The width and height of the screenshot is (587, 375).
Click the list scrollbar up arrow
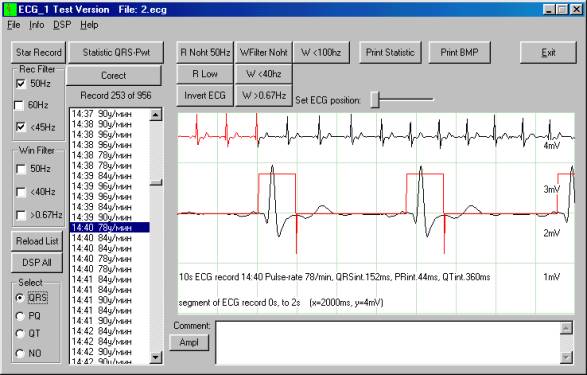(x=156, y=115)
